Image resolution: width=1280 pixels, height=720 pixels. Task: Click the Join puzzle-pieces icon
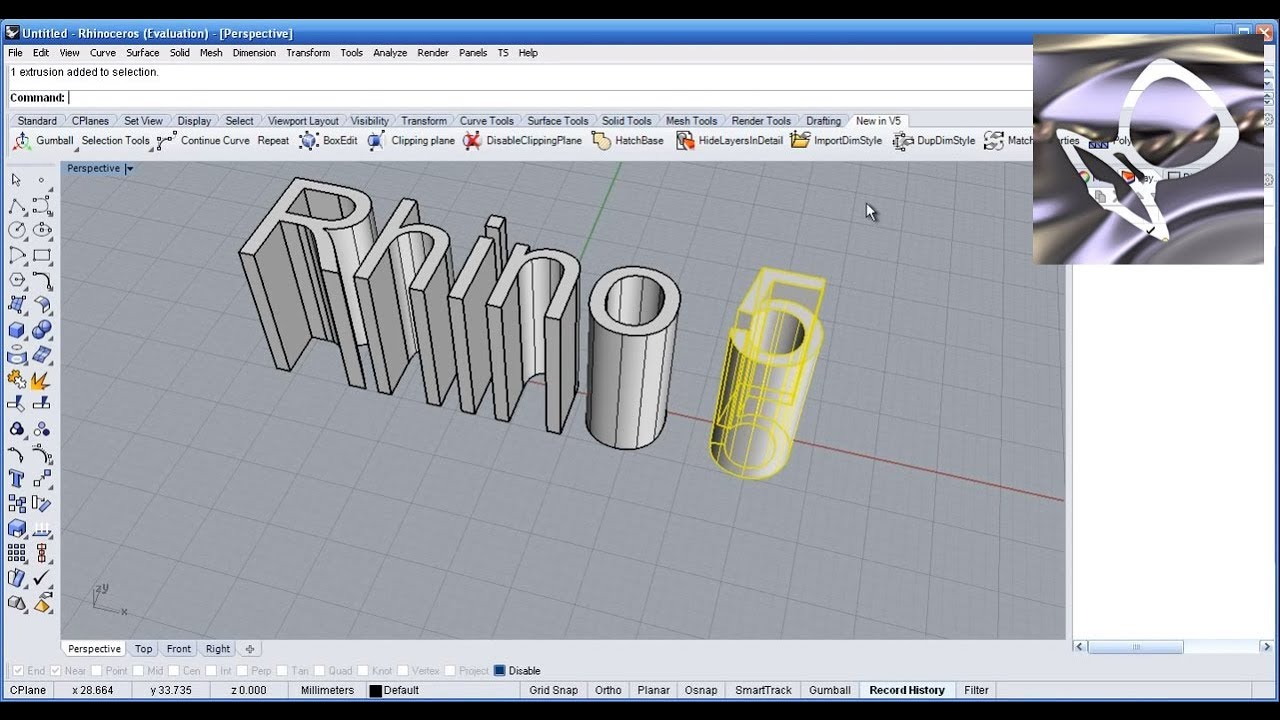point(17,380)
